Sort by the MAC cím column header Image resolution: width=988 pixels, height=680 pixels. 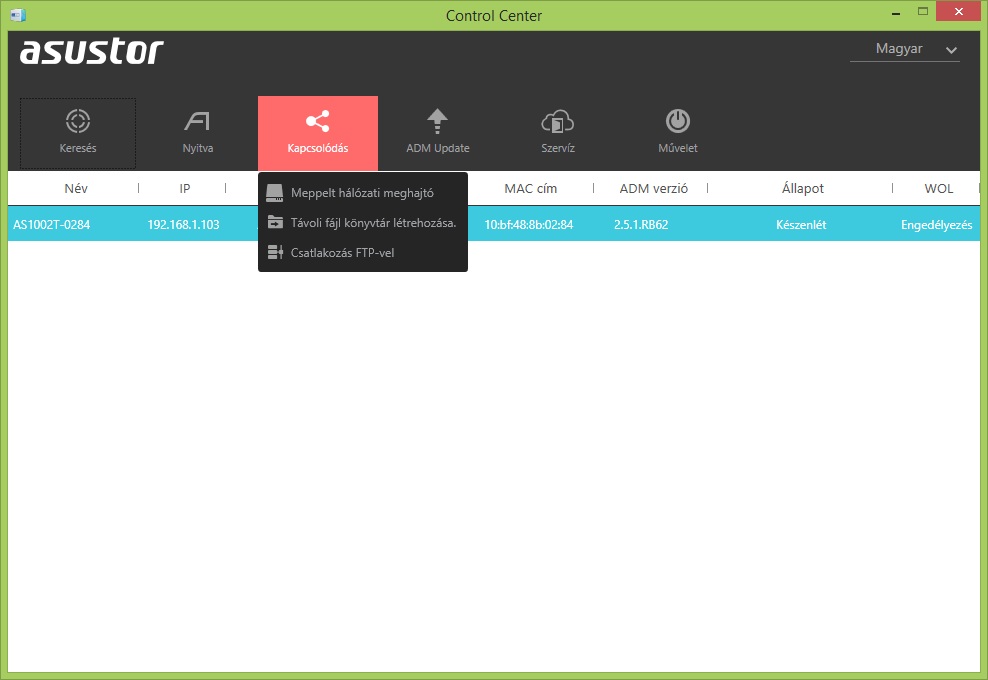click(531, 188)
